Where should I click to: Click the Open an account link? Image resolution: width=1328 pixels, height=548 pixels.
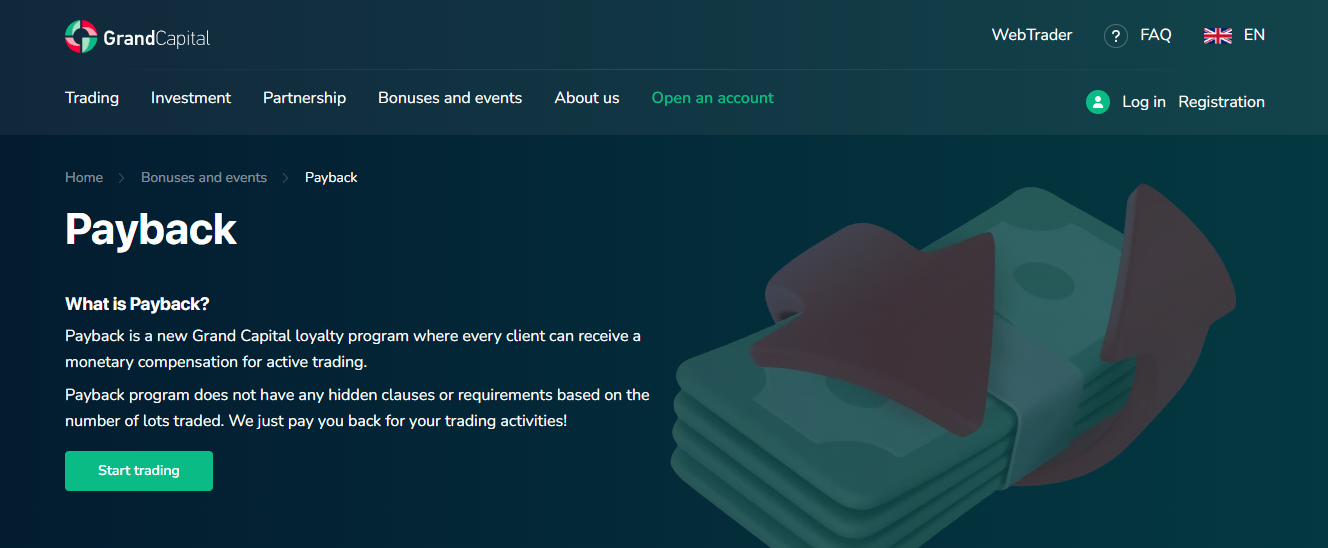712,98
